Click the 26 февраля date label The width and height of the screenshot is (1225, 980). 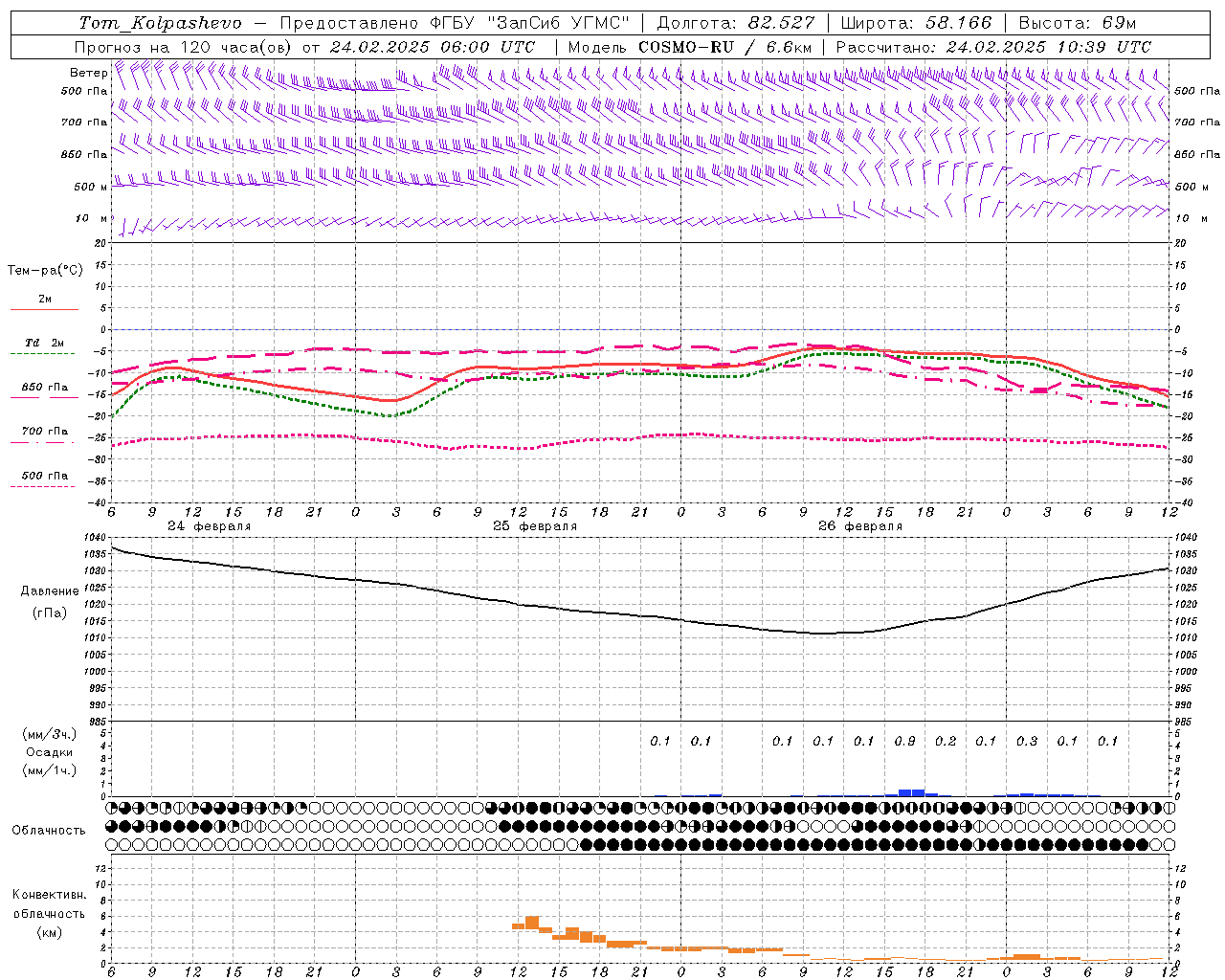860,526
